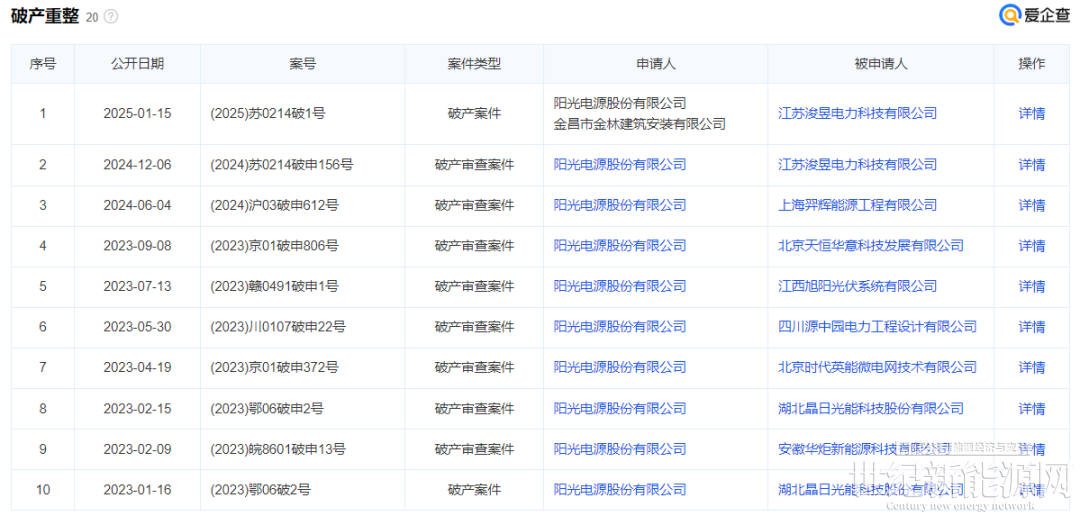Click 破产案件 type in the 2025-01-15 row

coord(474,114)
